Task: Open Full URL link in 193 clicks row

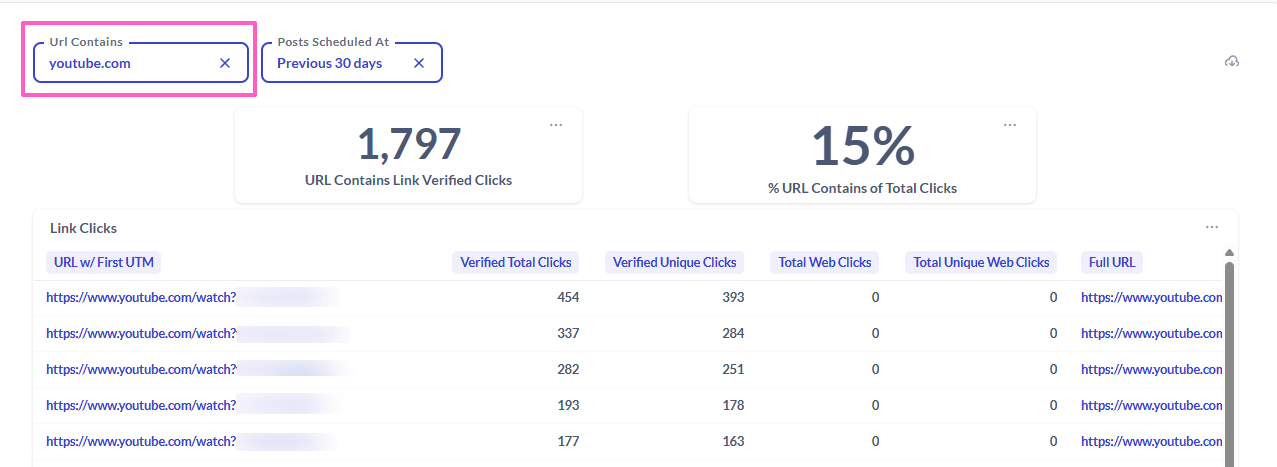Action: 1151,405
